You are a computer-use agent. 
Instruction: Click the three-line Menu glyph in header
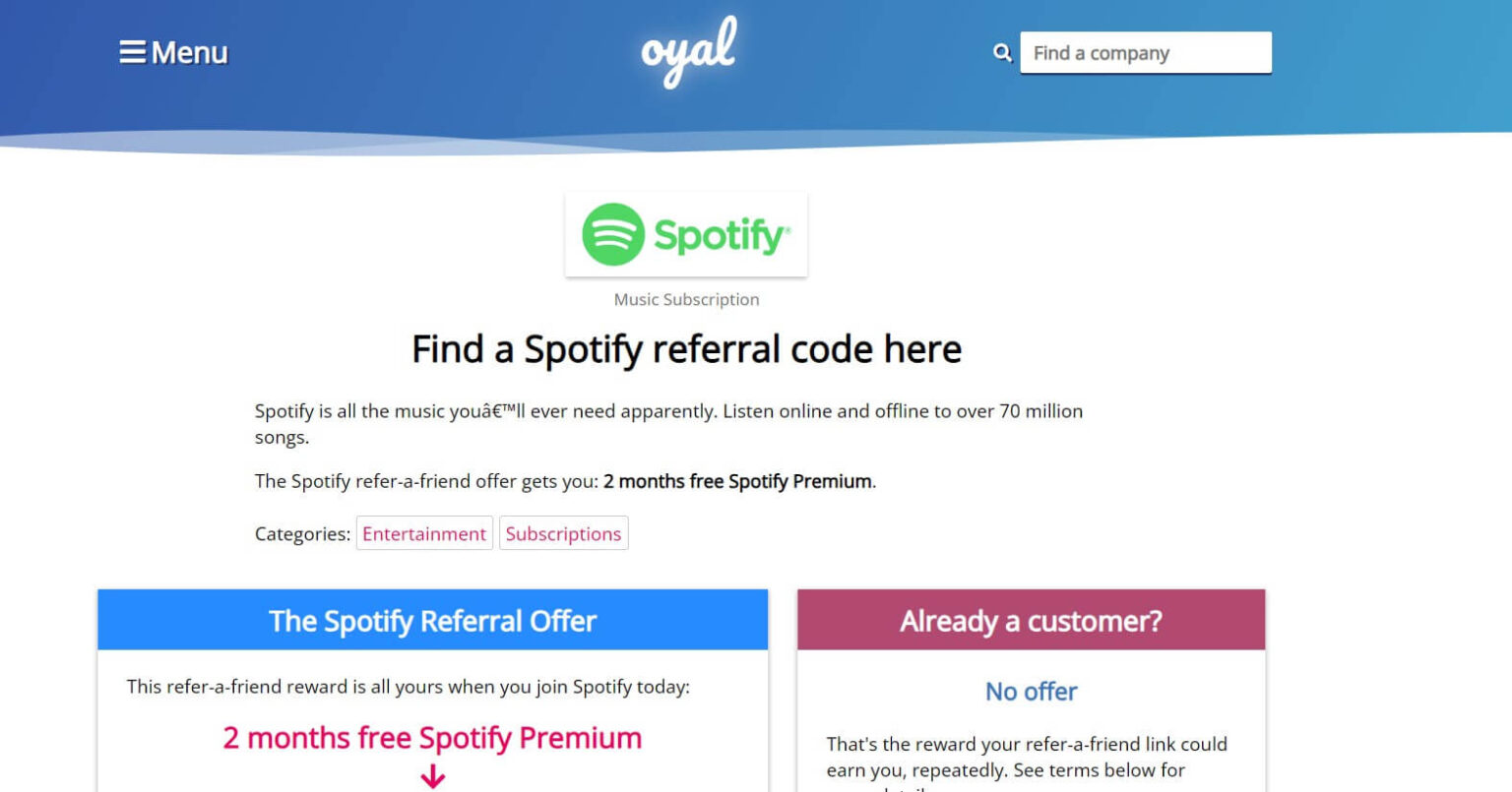[x=133, y=52]
